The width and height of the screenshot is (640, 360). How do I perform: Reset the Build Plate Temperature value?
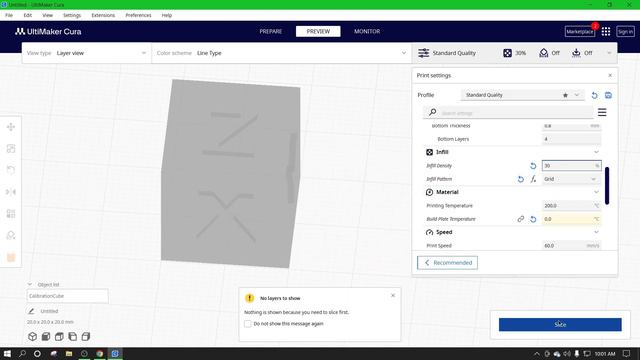tap(533, 219)
